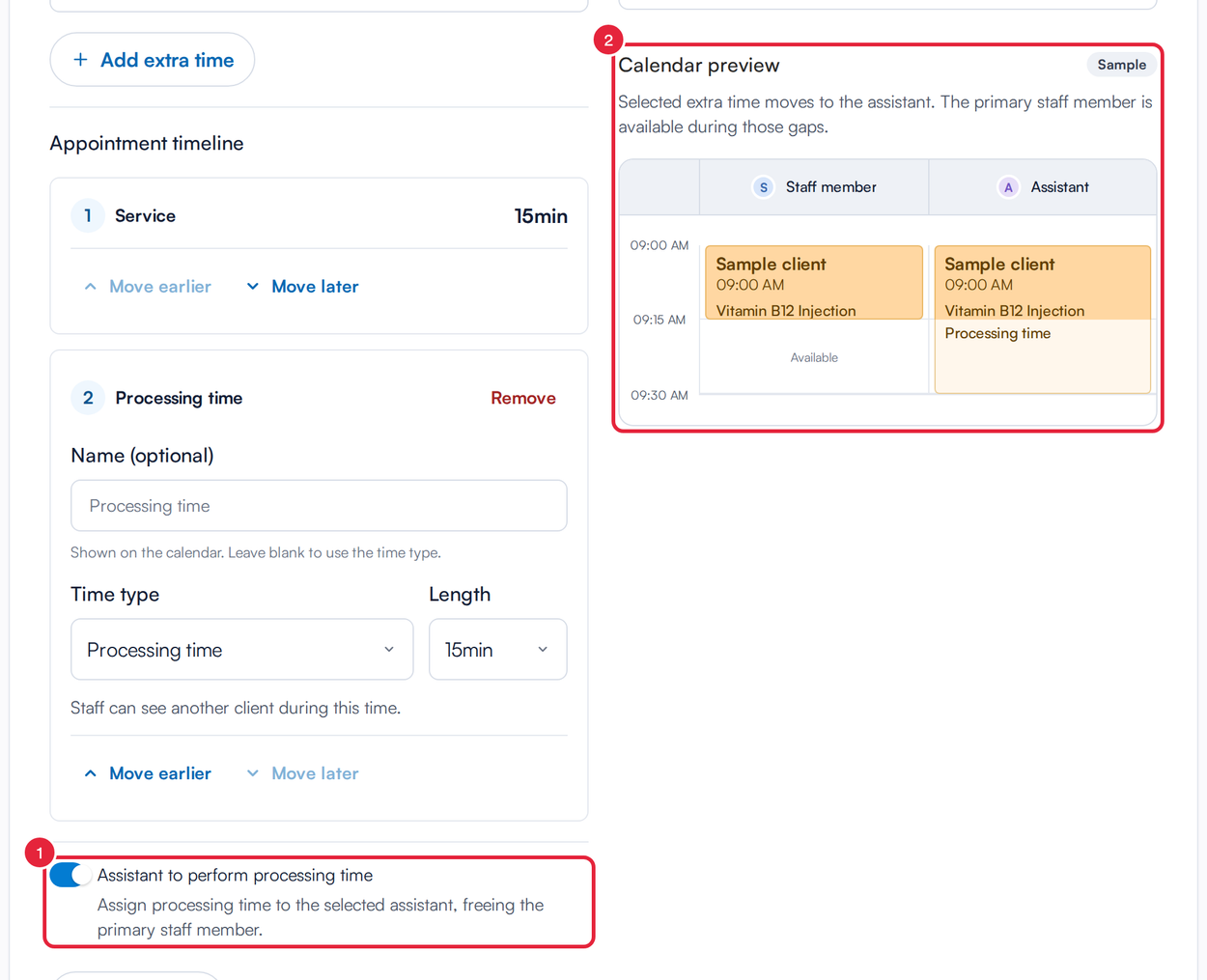1207x980 pixels.
Task: Click the Processing time block in Assistant column
Action: [1043, 355]
